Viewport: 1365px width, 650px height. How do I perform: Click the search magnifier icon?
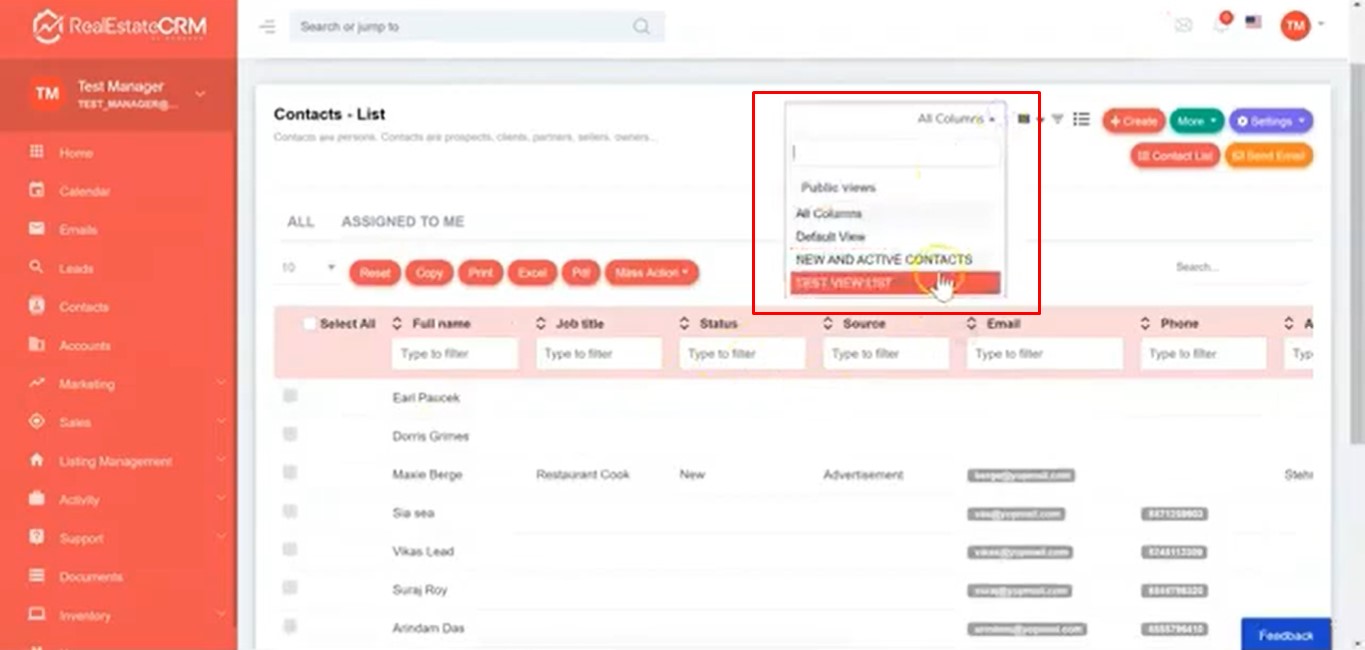pyautogui.click(x=642, y=27)
